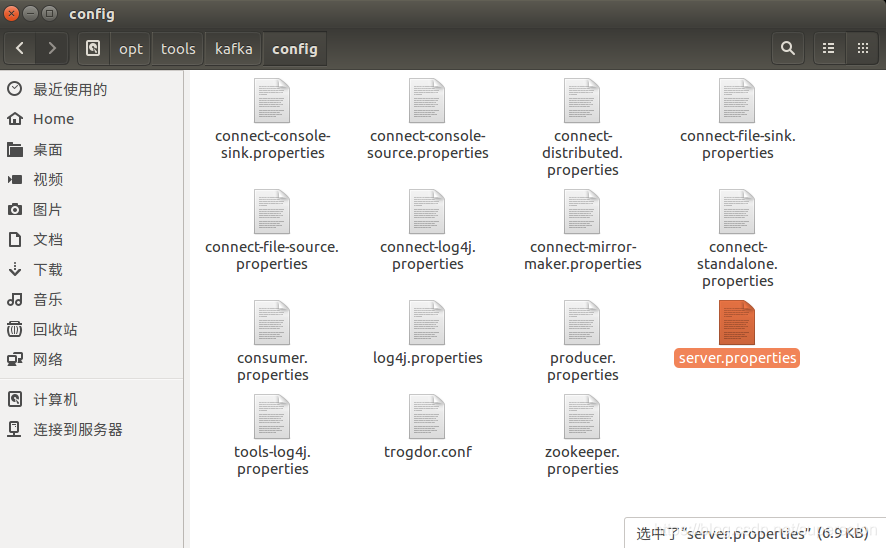Image resolution: width=886 pixels, height=548 pixels.
Task: Click the consumer.properties name label
Action: pos(272,367)
